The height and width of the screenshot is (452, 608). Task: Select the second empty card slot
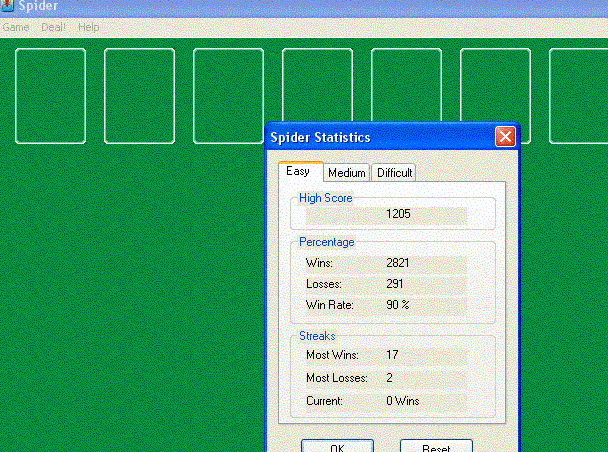[139, 95]
